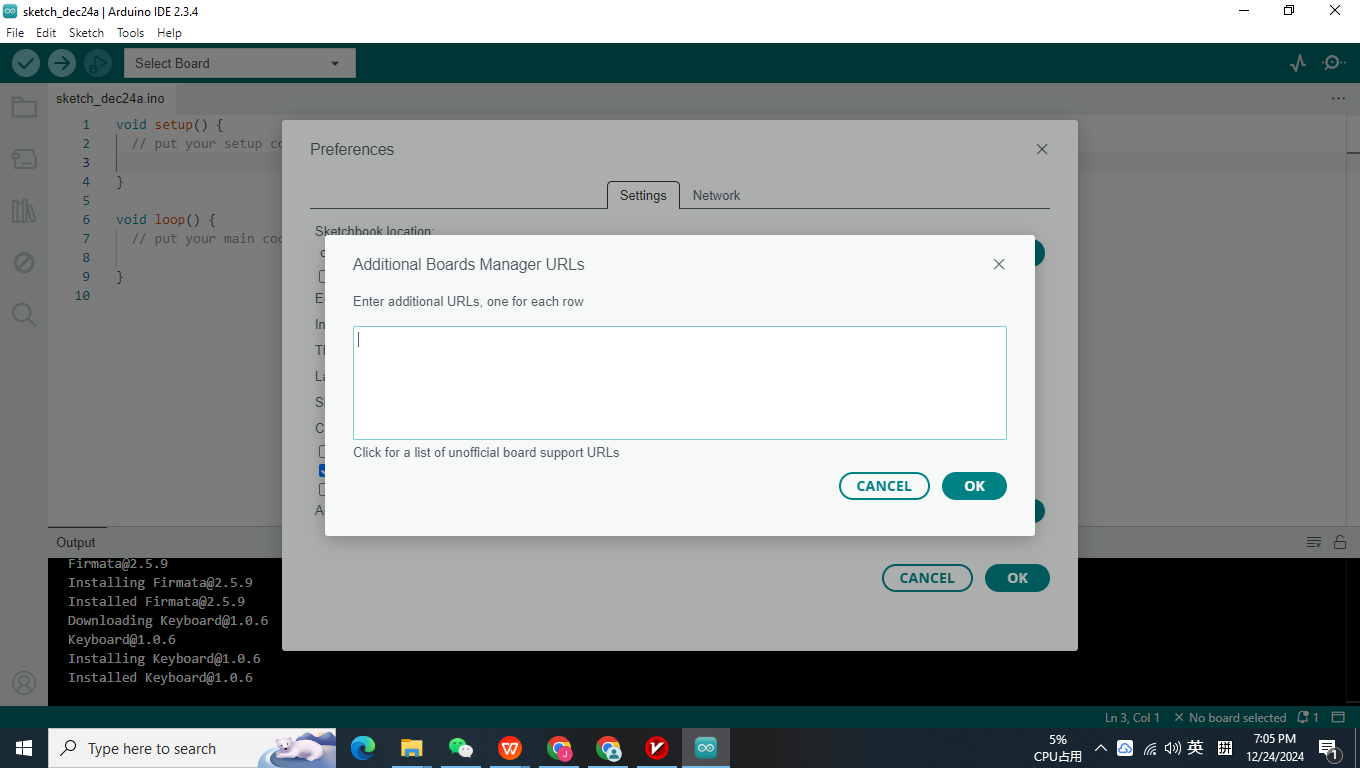Close the Preferences dialog with X
Screen dimensions: 1360x768
1042,149
